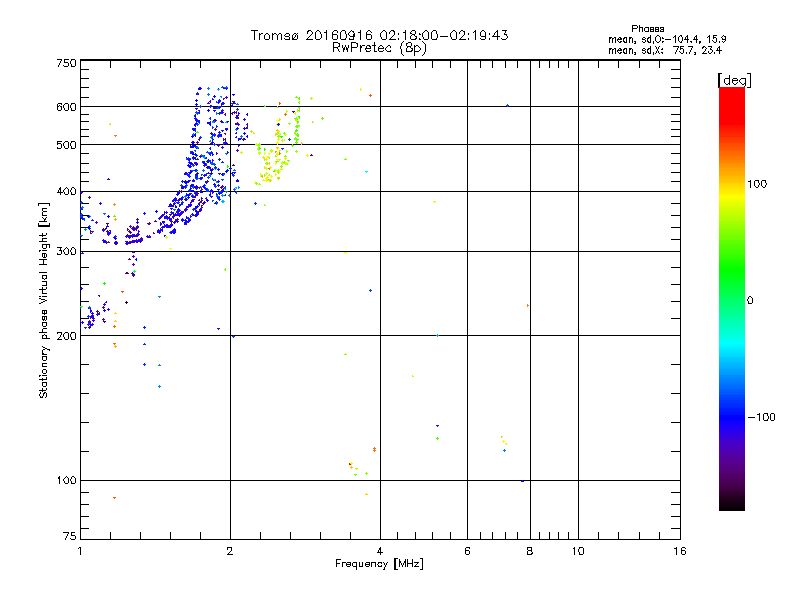Click the 'mean, sd,O:-104.4, 15.9' statistic
The height and width of the screenshot is (600, 800).
667,39
